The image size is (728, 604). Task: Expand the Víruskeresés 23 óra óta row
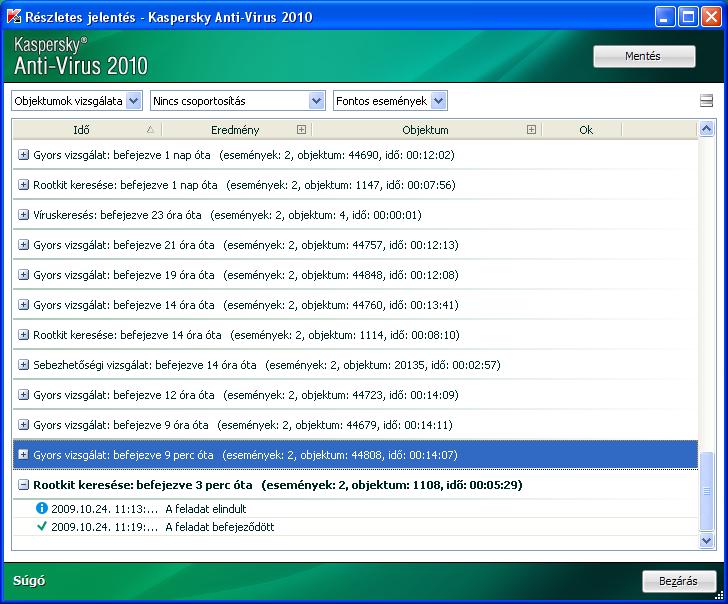(x=23, y=214)
